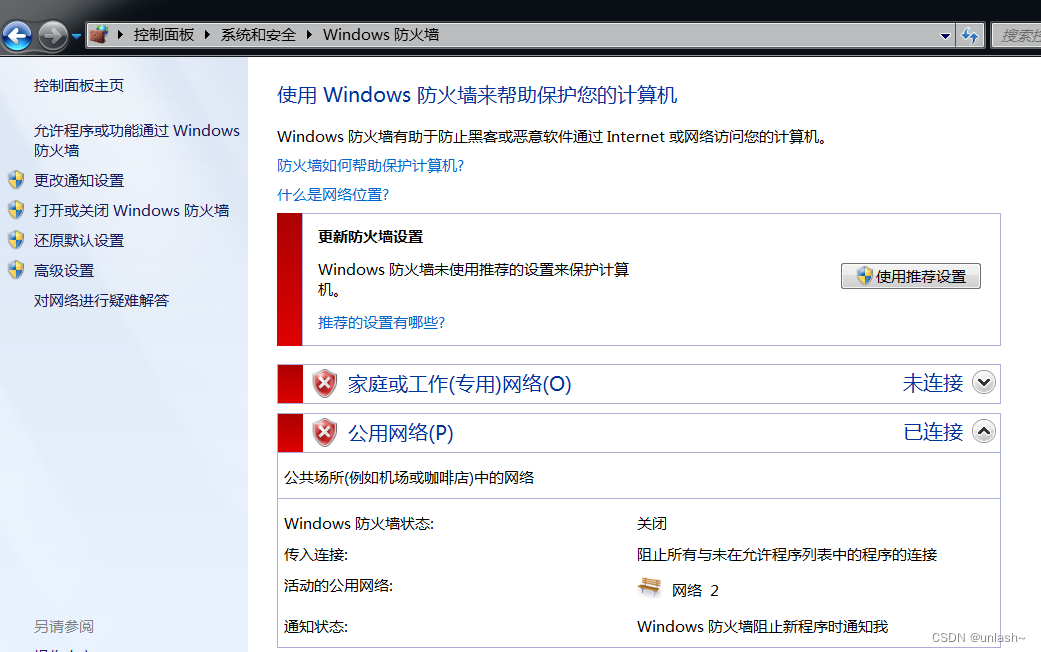Open 推荐的设置有哪些? link
This screenshot has height=652, width=1041.
click(x=381, y=323)
